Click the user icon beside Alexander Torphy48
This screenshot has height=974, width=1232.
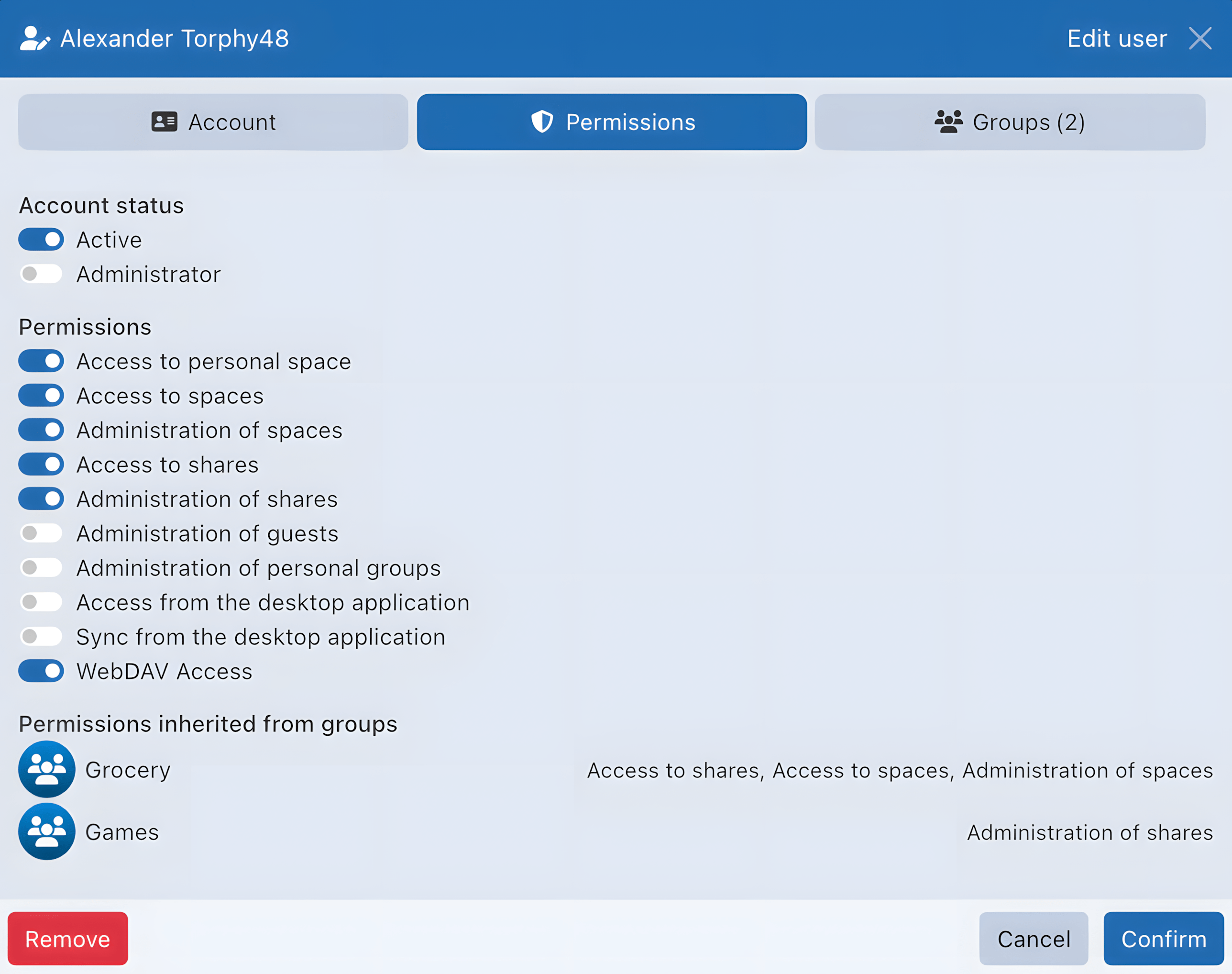coord(34,38)
